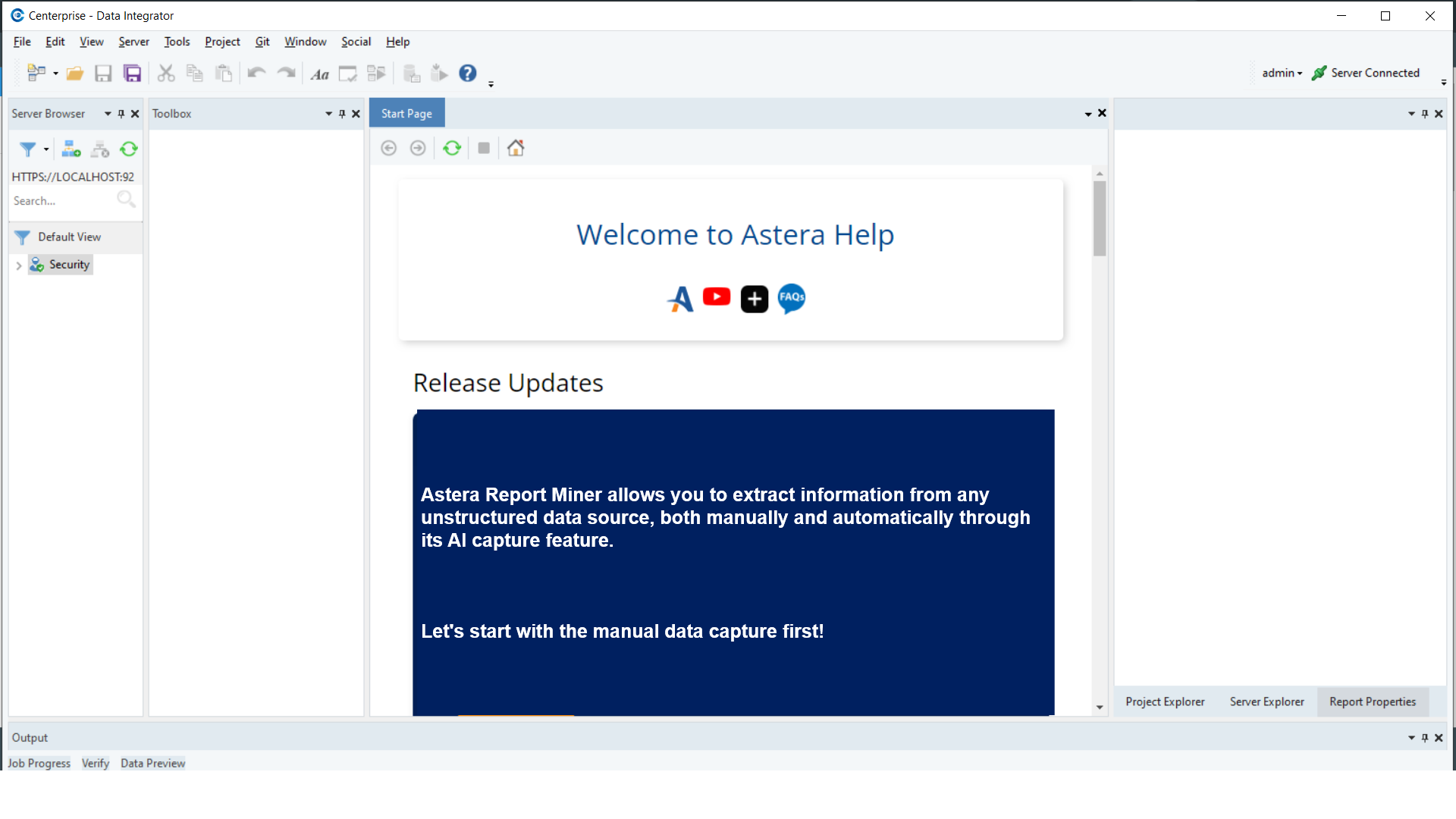This screenshot has height=819, width=1456.
Task: Open the filter icon dropdown arrow
Action: click(x=46, y=149)
